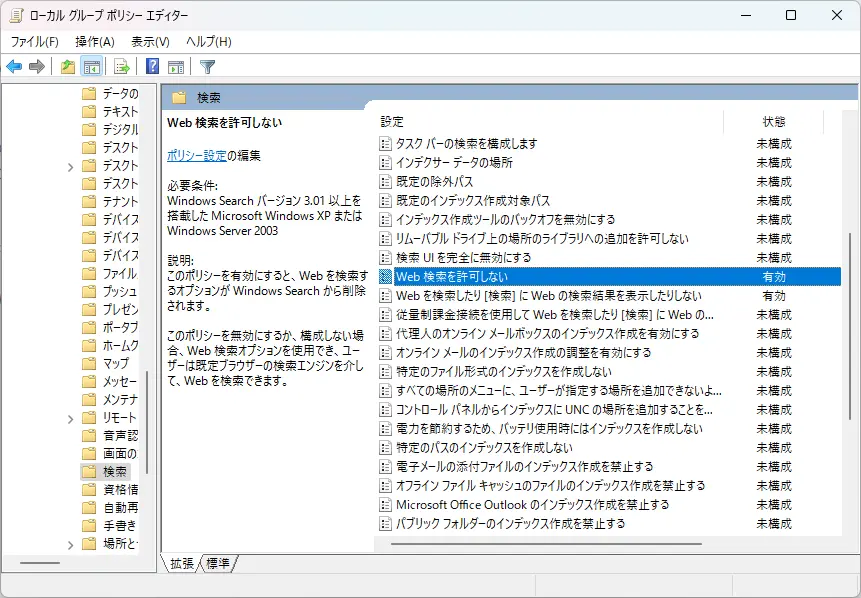The width and height of the screenshot is (861, 598).
Task: Switch to the 標準 tab
Action: [x=218, y=563]
